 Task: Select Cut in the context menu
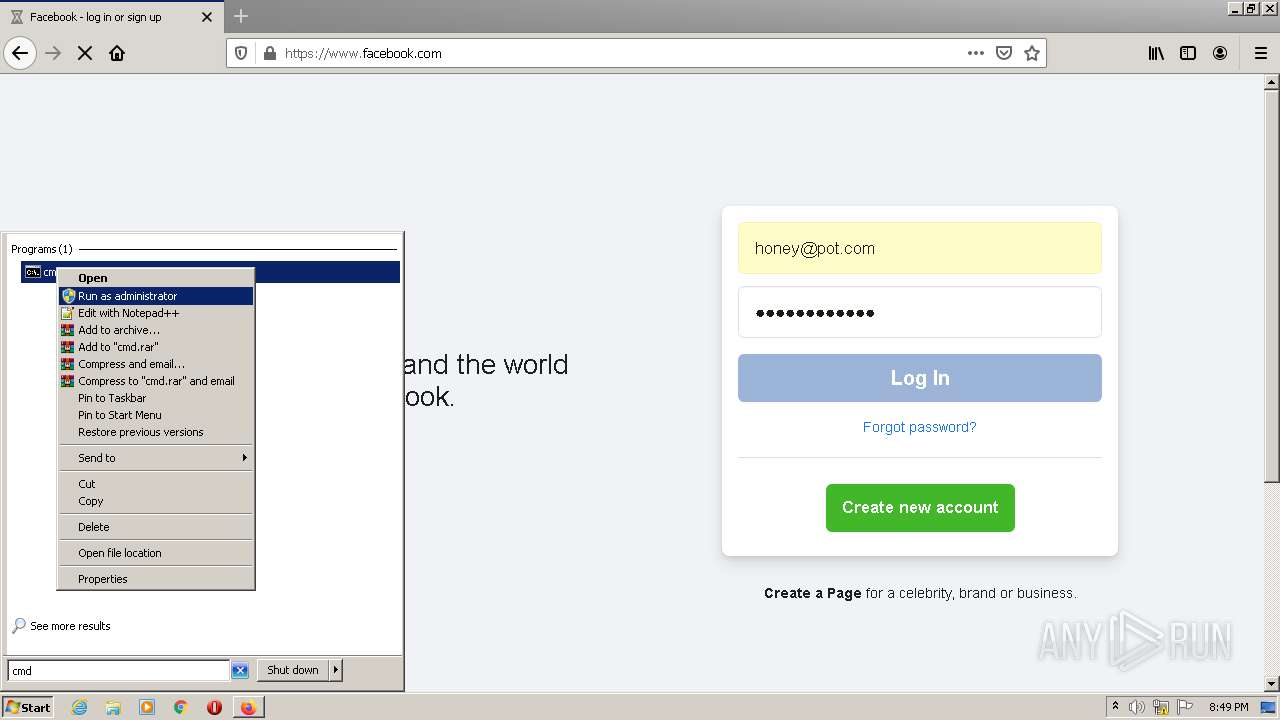pos(155,484)
